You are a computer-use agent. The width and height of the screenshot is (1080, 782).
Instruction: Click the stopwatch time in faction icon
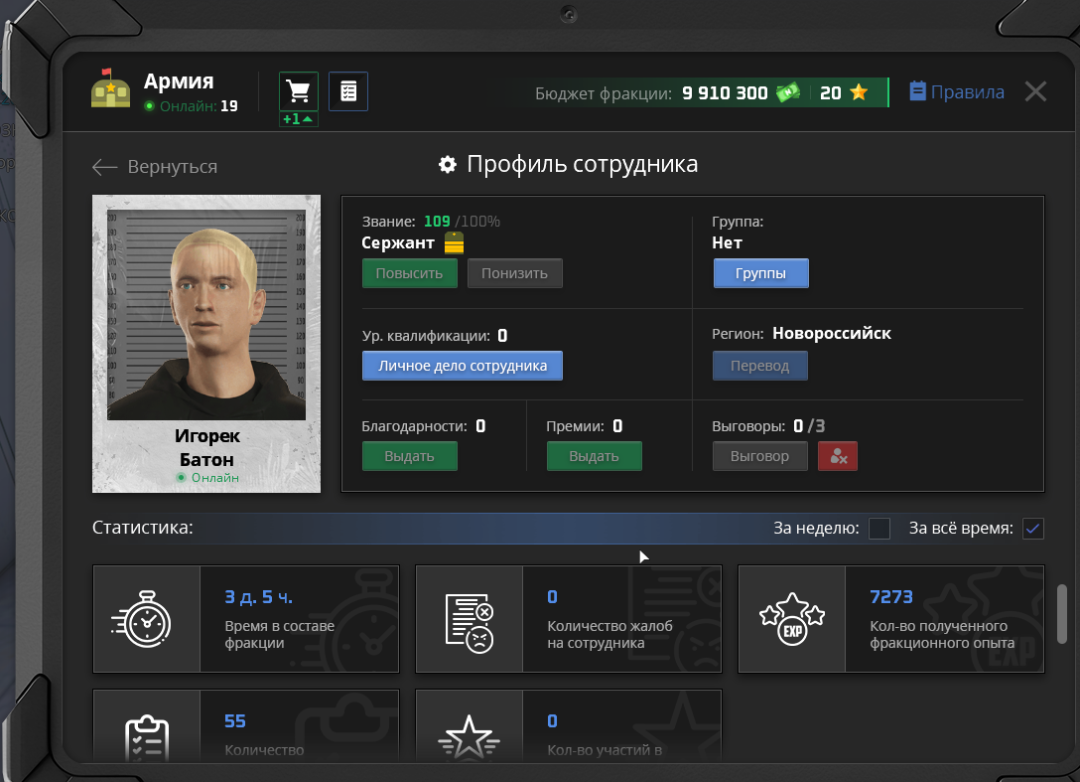point(146,619)
